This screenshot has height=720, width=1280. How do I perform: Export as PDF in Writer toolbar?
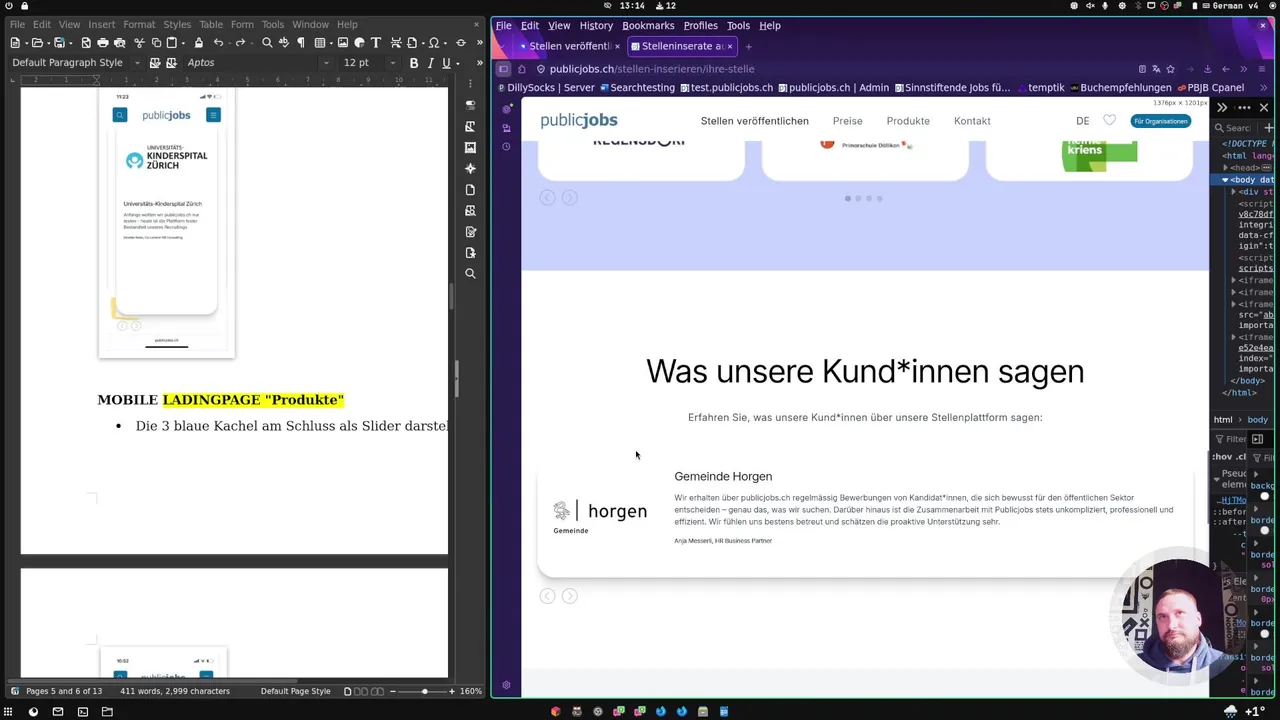pyautogui.click(x=86, y=43)
